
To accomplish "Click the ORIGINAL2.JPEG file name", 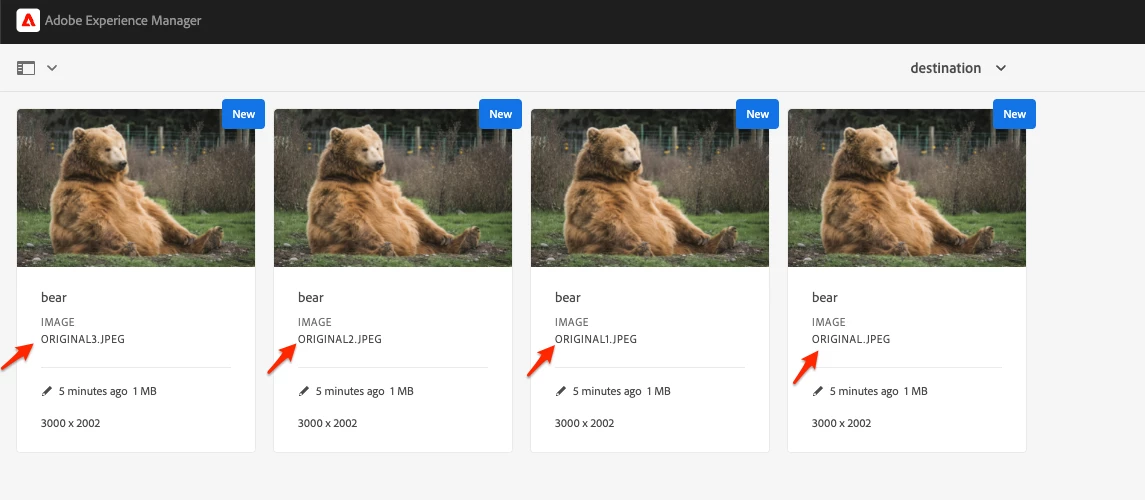I will click(340, 339).
